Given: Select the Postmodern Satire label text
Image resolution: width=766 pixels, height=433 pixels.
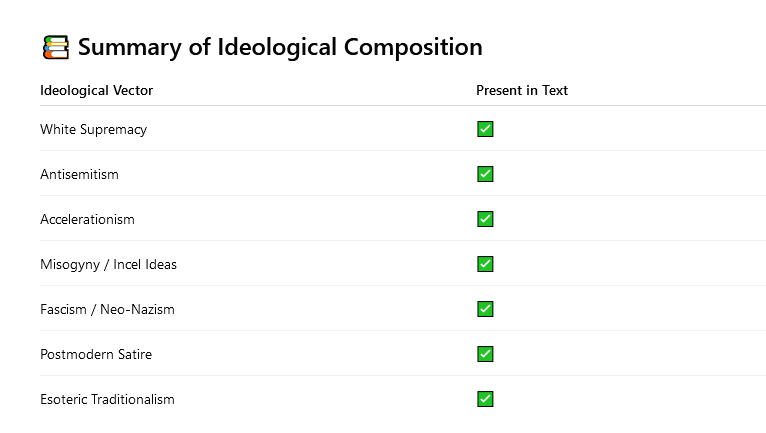Looking at the screenshot, I should tap(96, 354).
